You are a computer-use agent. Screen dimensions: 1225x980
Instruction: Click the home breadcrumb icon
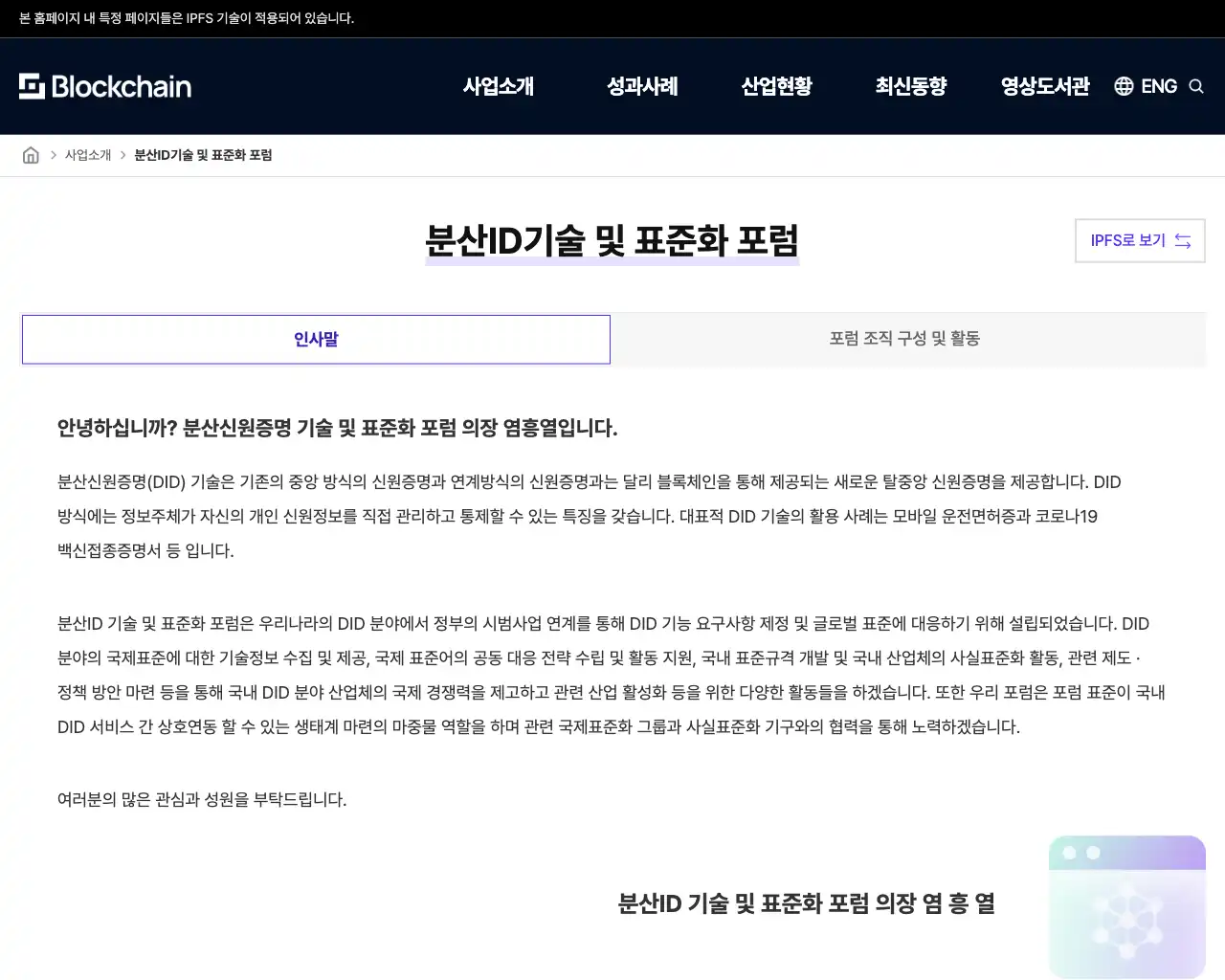[x=30, y=154]
